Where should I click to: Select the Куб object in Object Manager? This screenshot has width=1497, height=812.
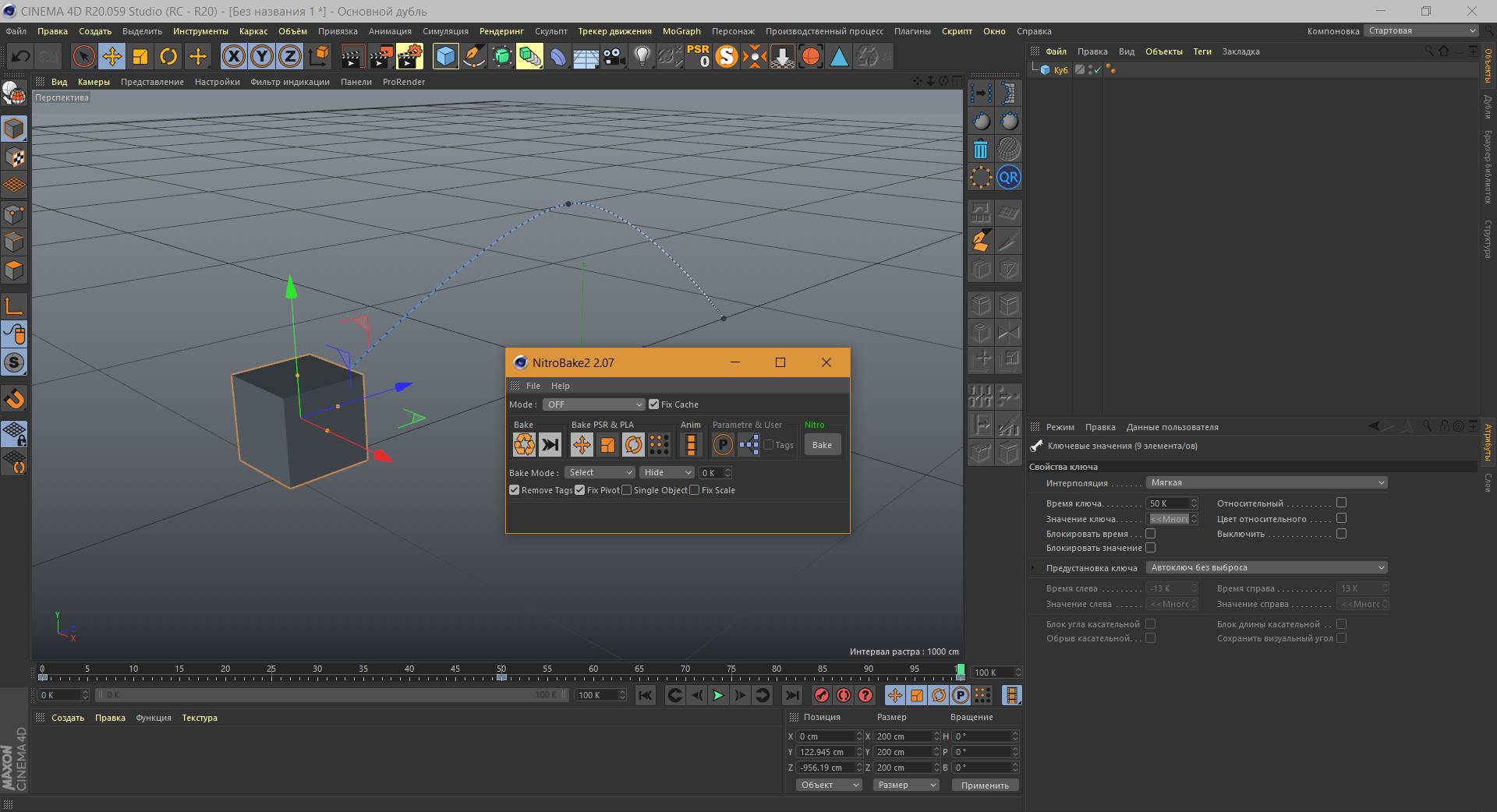(x=1060, y=70)
